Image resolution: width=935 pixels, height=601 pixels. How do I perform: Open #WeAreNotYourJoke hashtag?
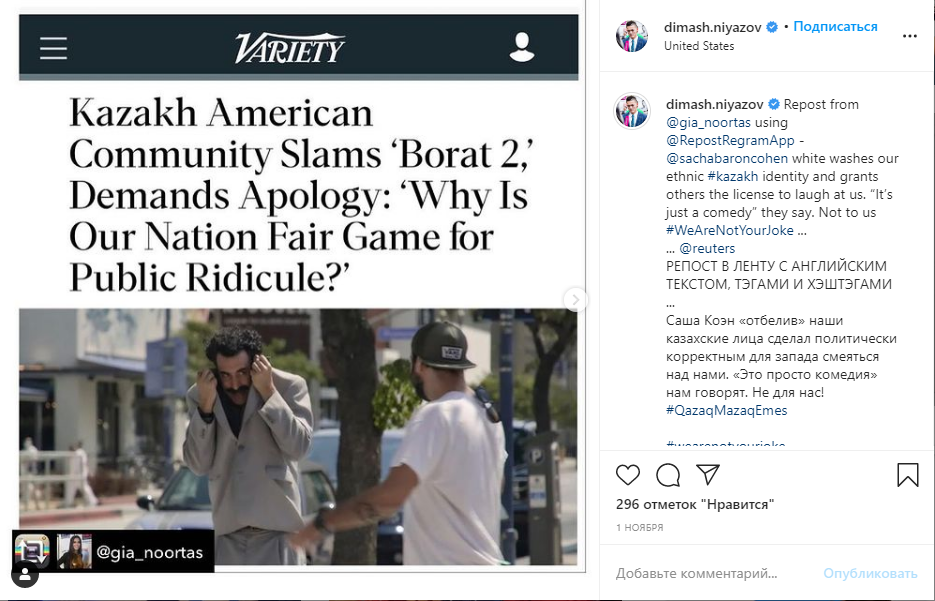(730, 230)
